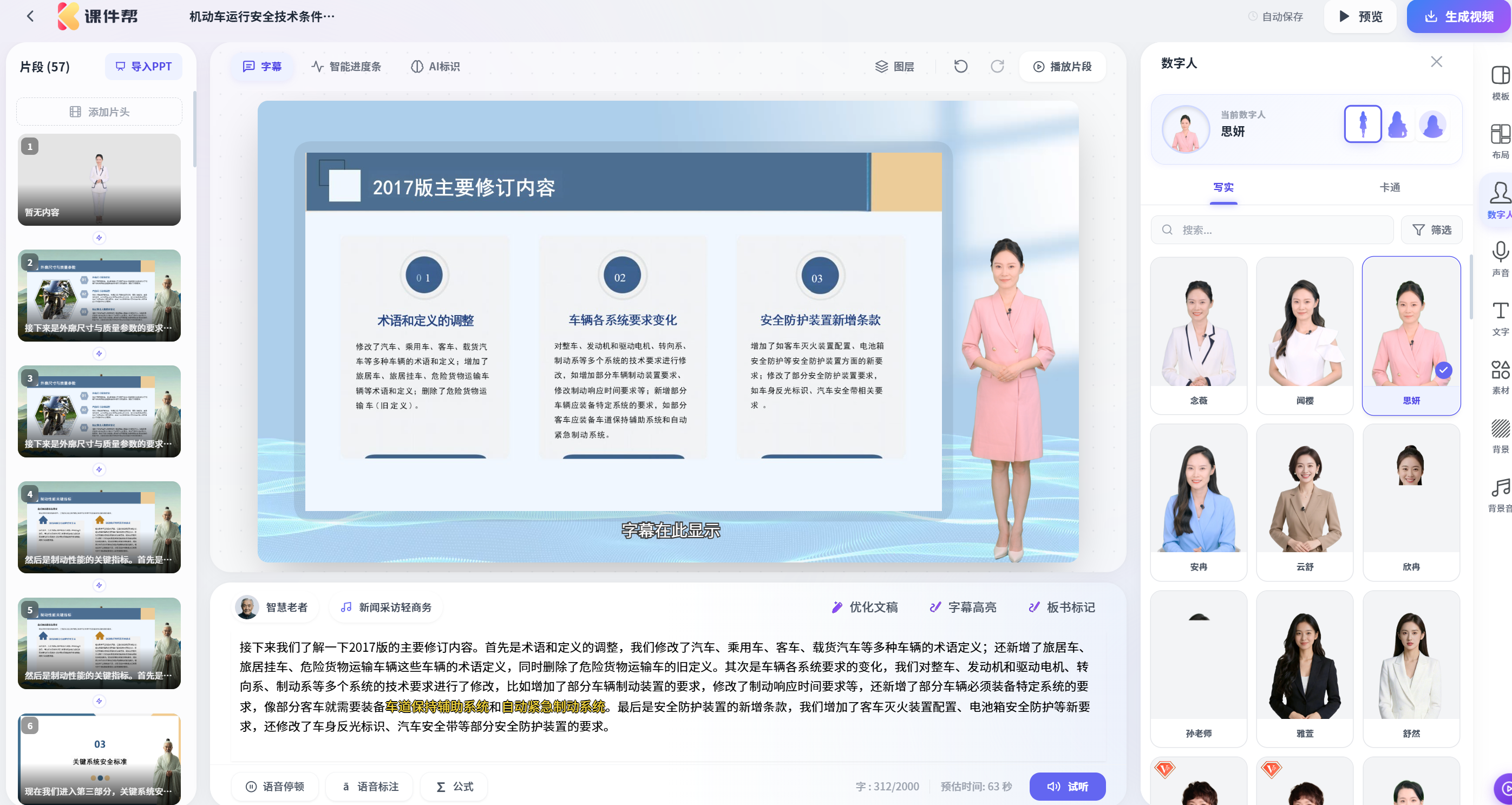The width and height of the screenshot is (1512, 805).
Task: Switch to the 字幕 tab
Action: (262, 67)
